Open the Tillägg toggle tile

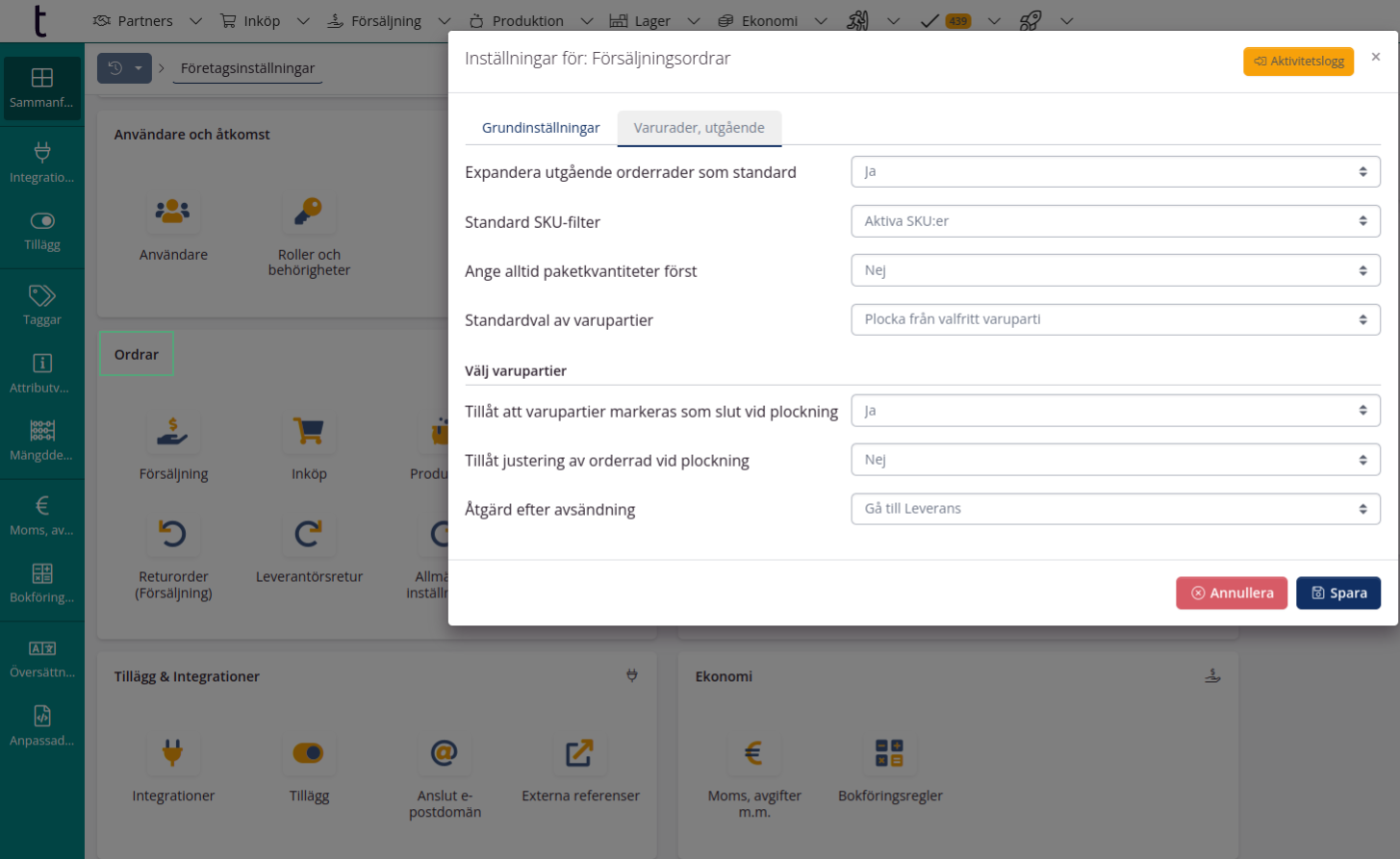click(x=309, y=753)
